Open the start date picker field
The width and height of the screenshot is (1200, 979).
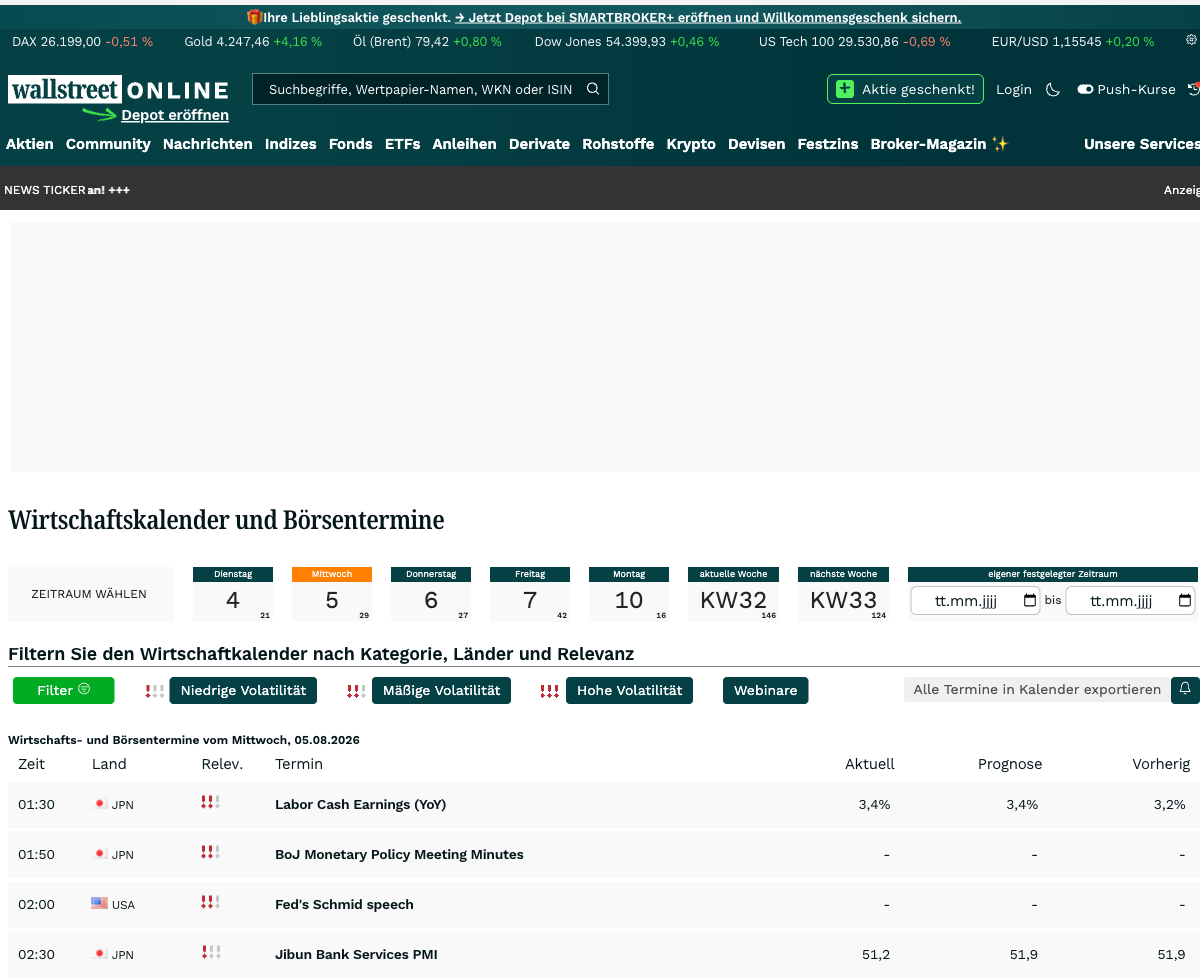[x=975, y=601]
